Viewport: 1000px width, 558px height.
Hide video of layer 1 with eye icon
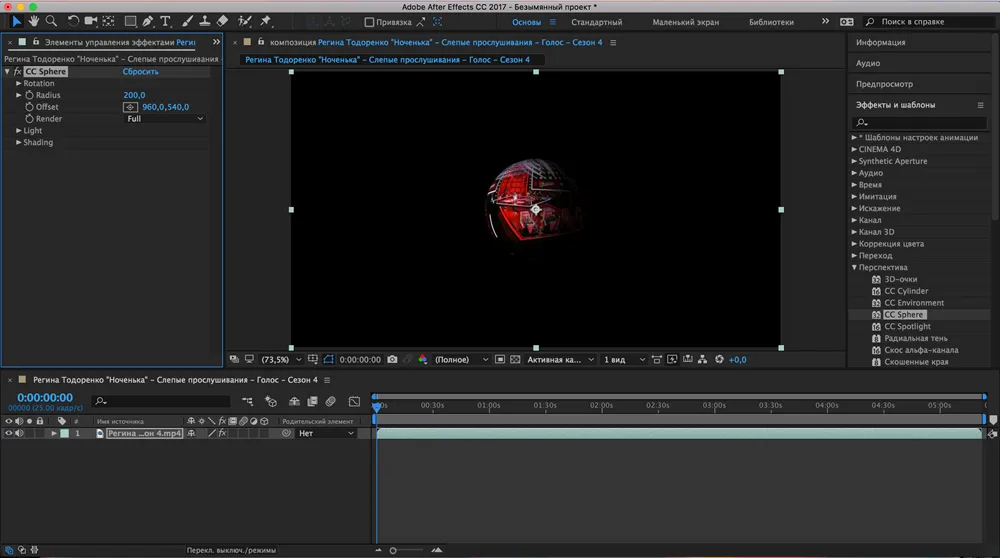(x=8, y=434)
